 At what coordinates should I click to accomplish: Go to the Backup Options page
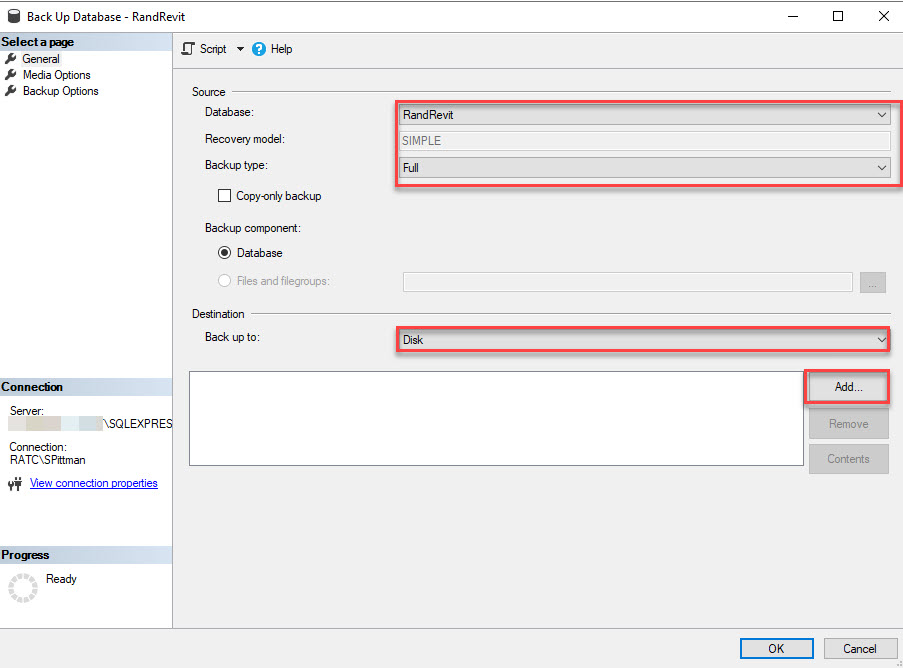tap(60, 91)
